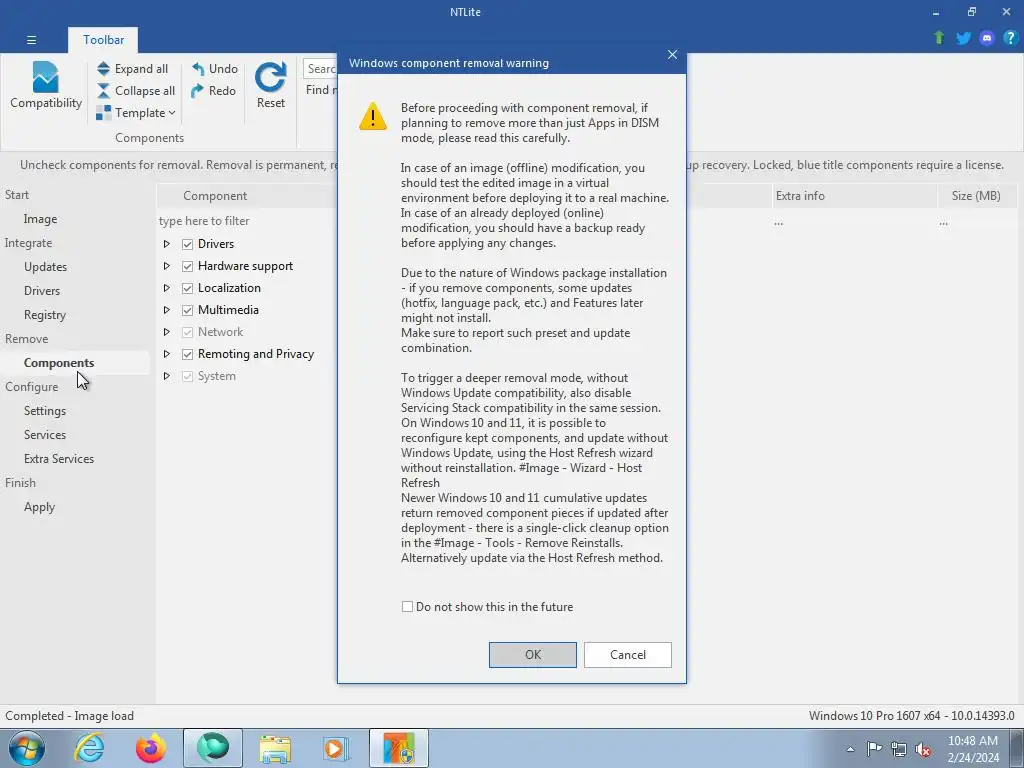Image resolution: width=1024 pixels, height=768 pixels.
Task: Click the Extra info column header
Action: coord(800,196)
